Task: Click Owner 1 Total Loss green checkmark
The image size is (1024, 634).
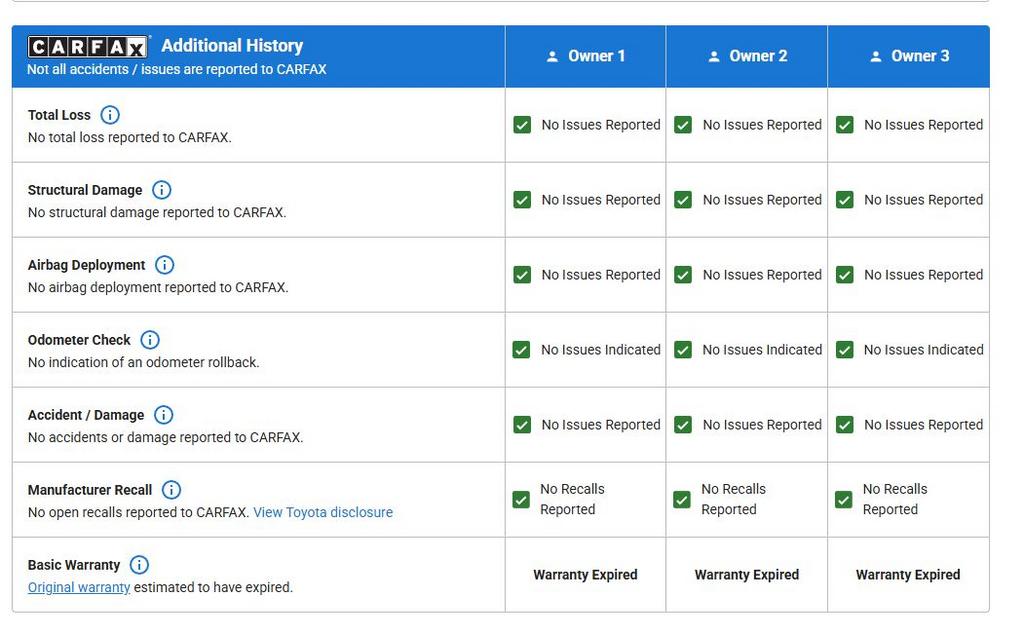Action: tap(522, 125)
